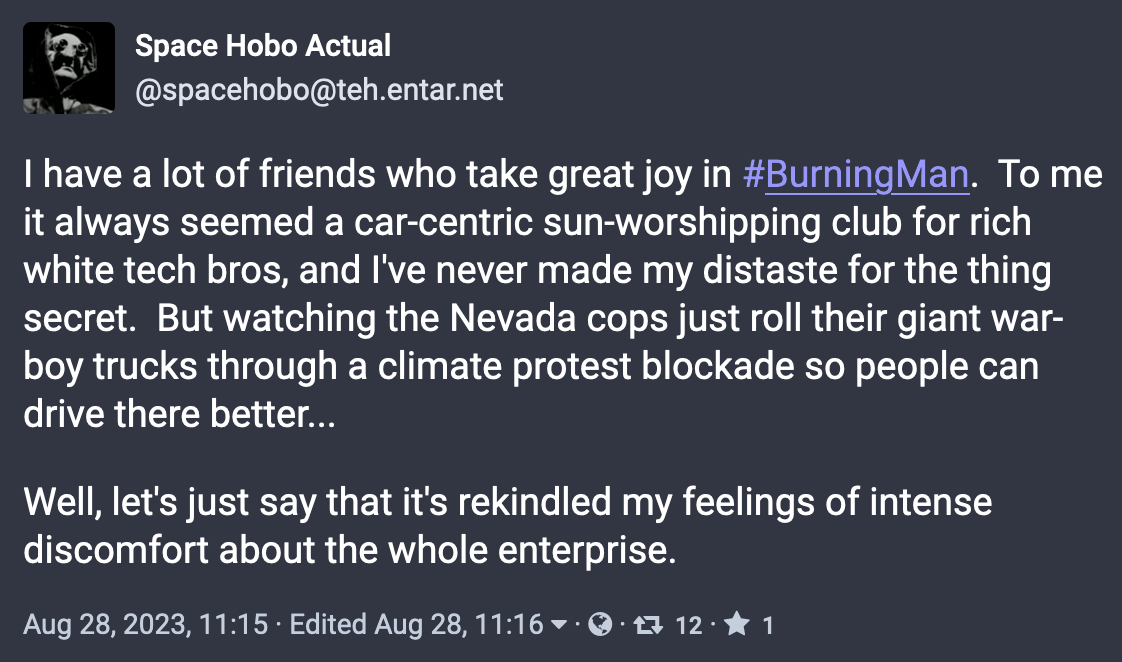Click the boost (reblog) arrows icon
Viewport: 1122px width, 662px height.
click(x=649, y=626)
